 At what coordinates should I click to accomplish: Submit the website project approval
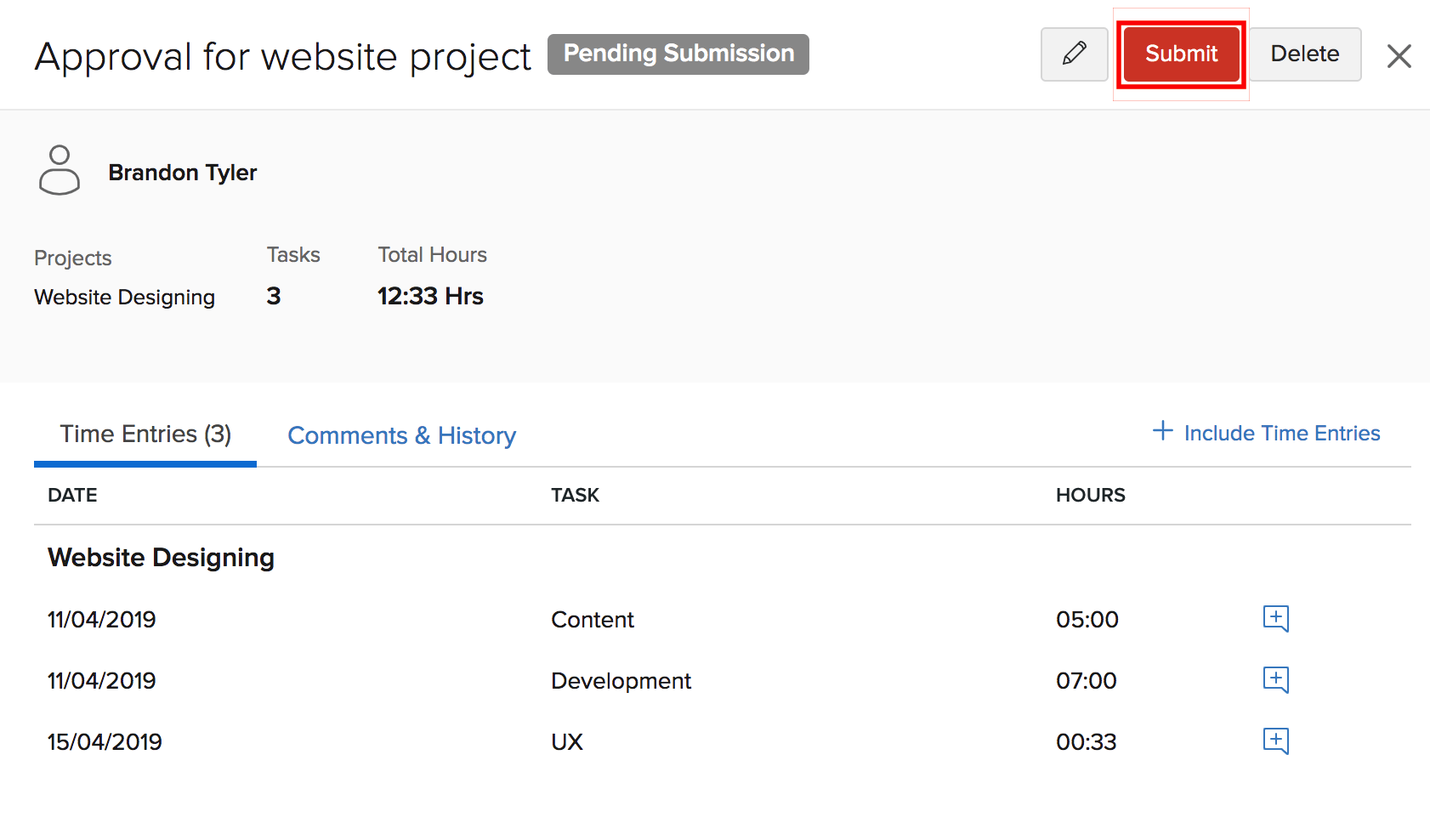1181,54
